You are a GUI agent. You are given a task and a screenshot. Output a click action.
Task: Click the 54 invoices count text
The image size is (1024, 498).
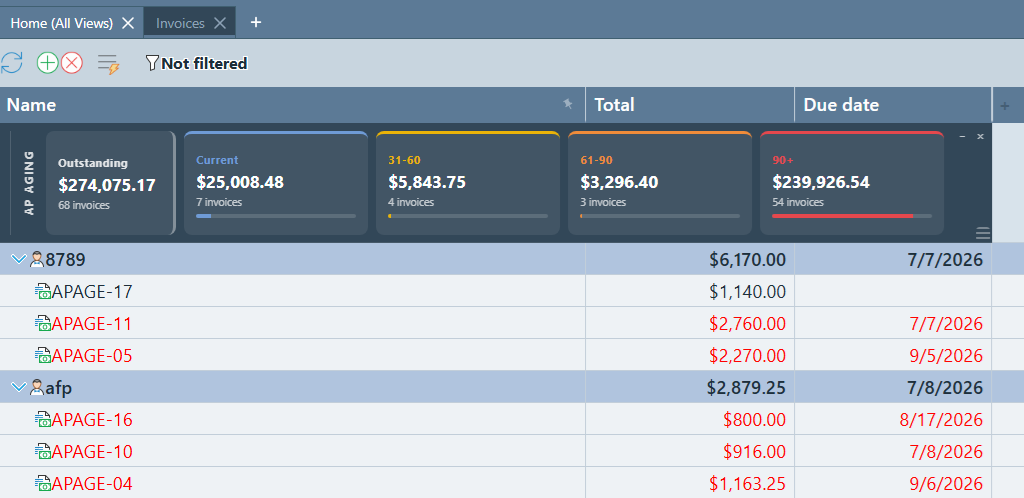pos(797,202)
